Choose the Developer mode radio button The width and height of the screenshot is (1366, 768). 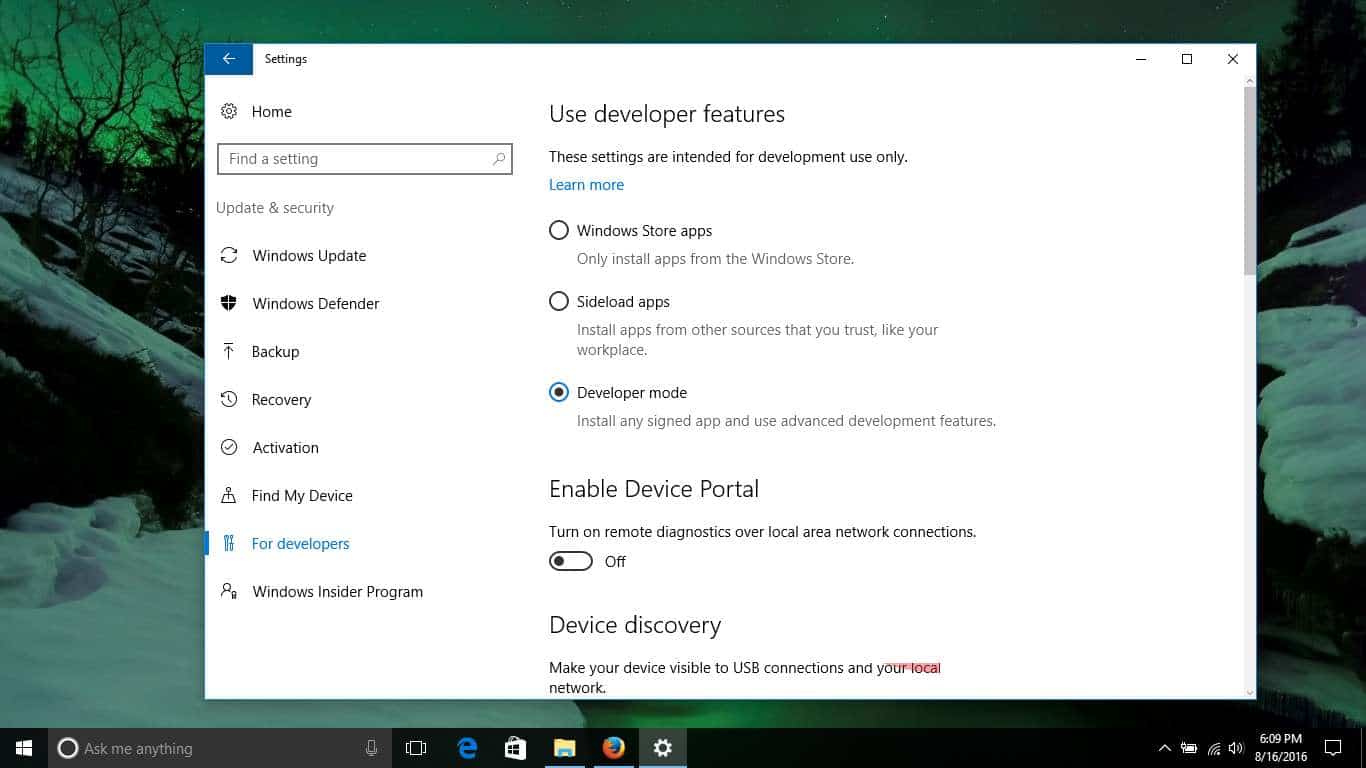tap(559, 393)
